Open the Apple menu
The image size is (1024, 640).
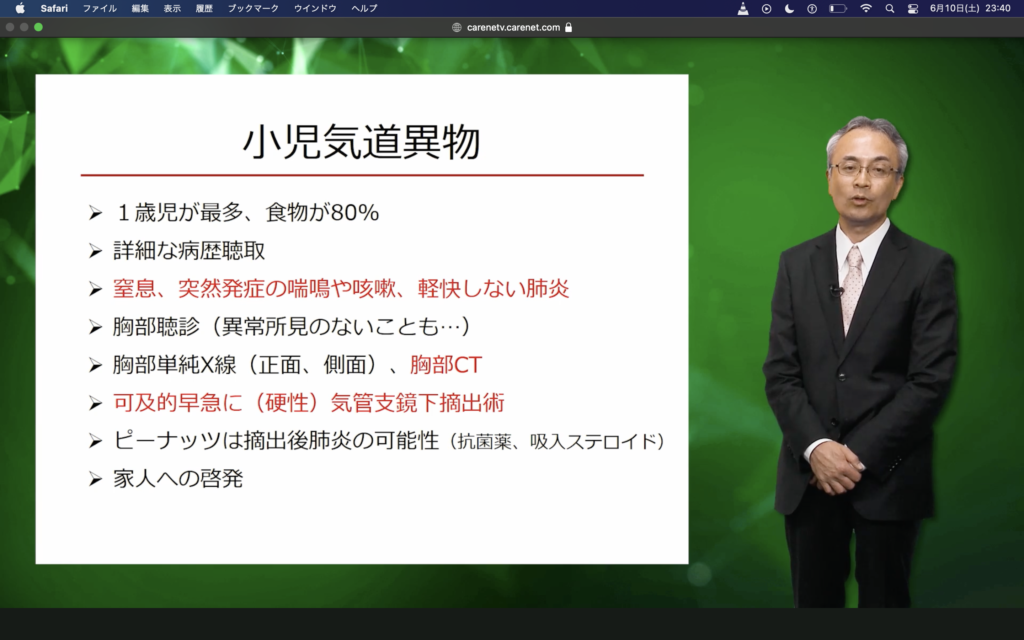pyautogui.click(x=20, y=8)
